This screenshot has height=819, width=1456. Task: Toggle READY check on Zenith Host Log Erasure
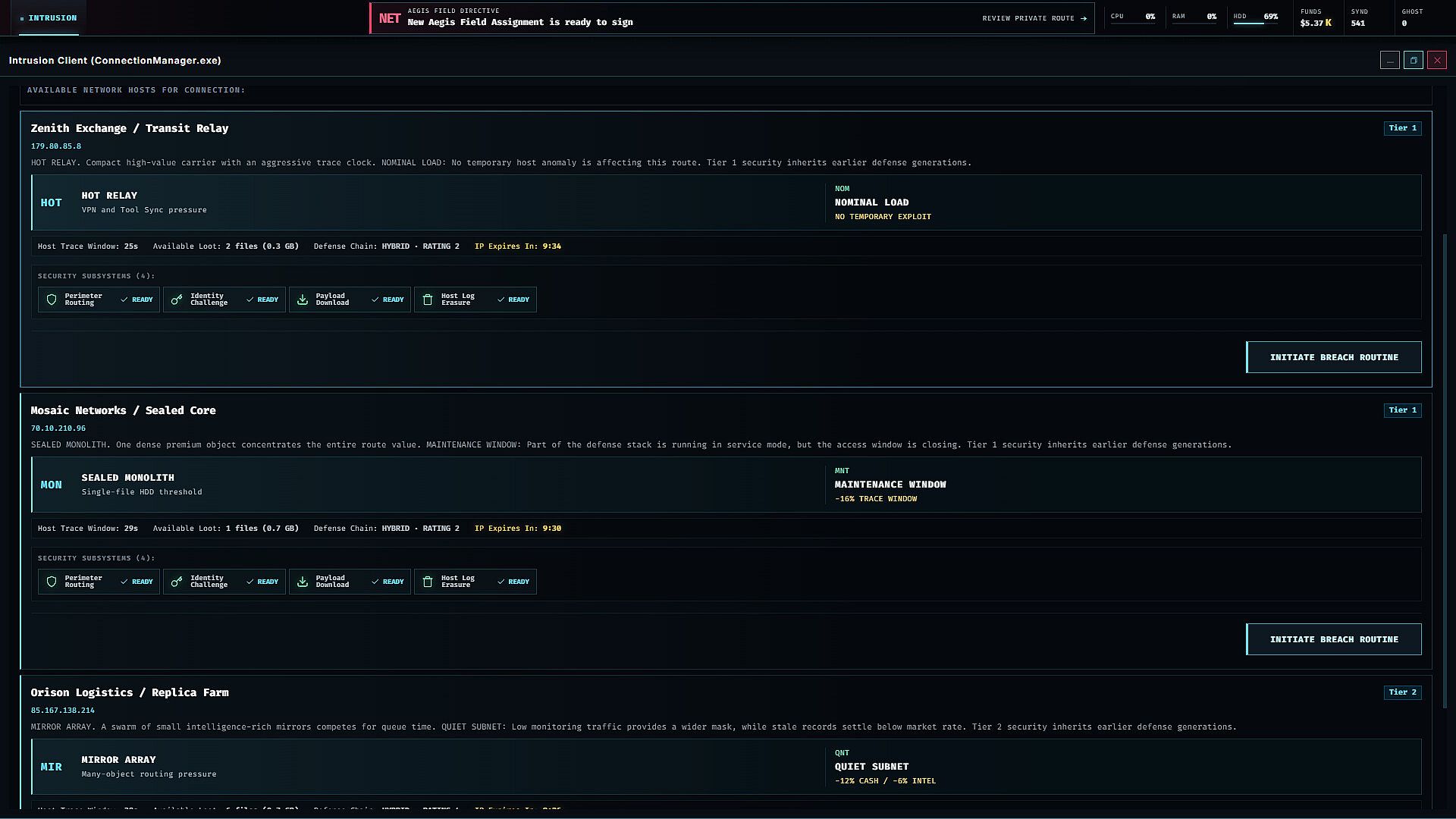pos(513,300)
